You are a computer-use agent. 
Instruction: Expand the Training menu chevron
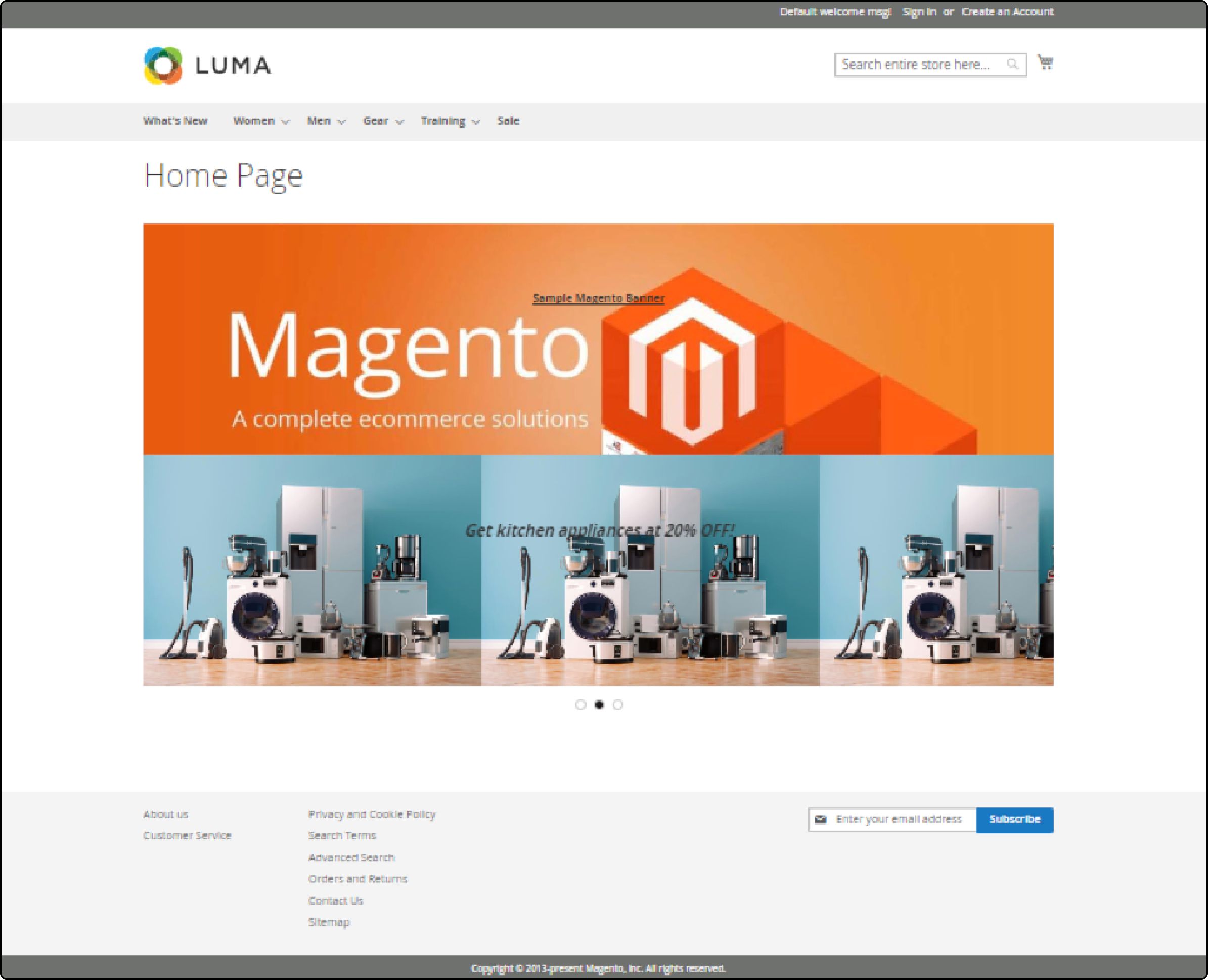tap(475, 122)
